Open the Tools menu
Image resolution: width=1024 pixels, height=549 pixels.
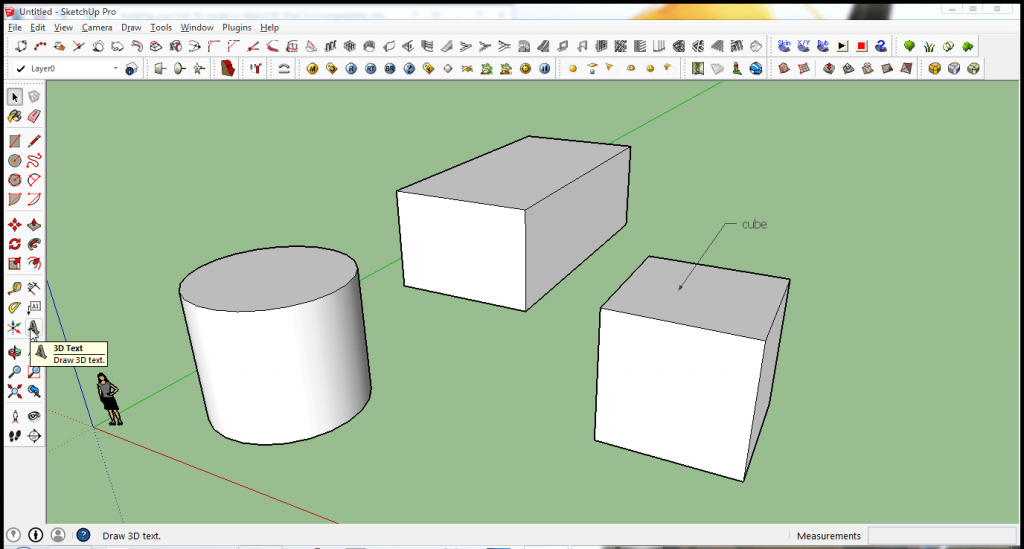point(161,27)
